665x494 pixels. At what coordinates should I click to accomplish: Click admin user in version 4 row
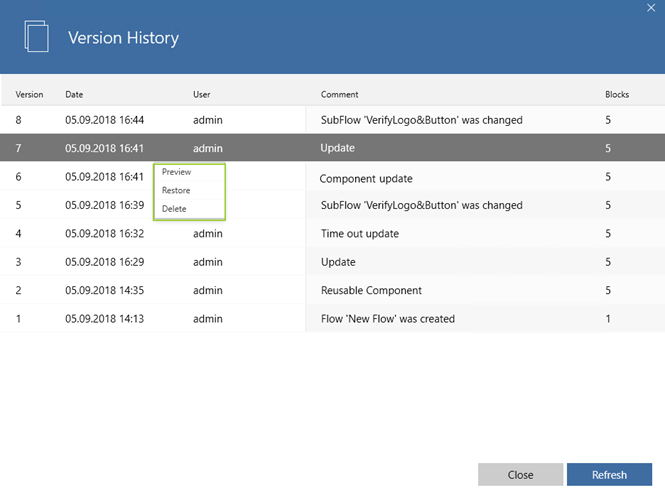[208, 234]
